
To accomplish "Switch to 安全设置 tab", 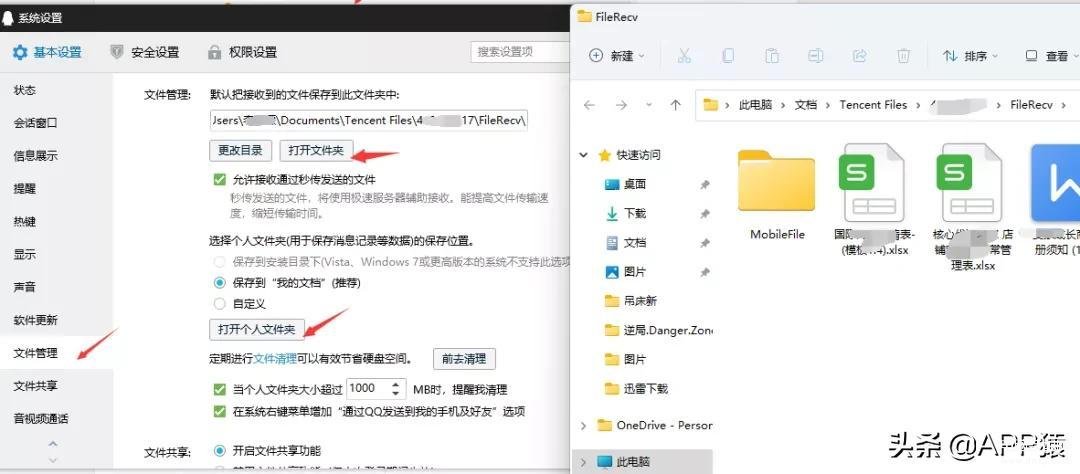I will [145, 52].
